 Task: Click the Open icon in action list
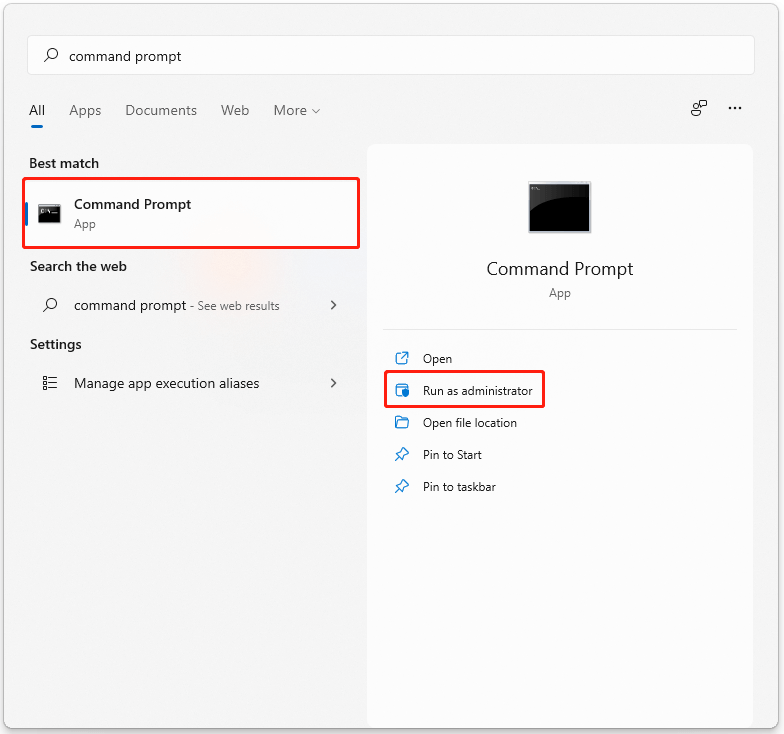pyautogui.click(x=402, y=358)
